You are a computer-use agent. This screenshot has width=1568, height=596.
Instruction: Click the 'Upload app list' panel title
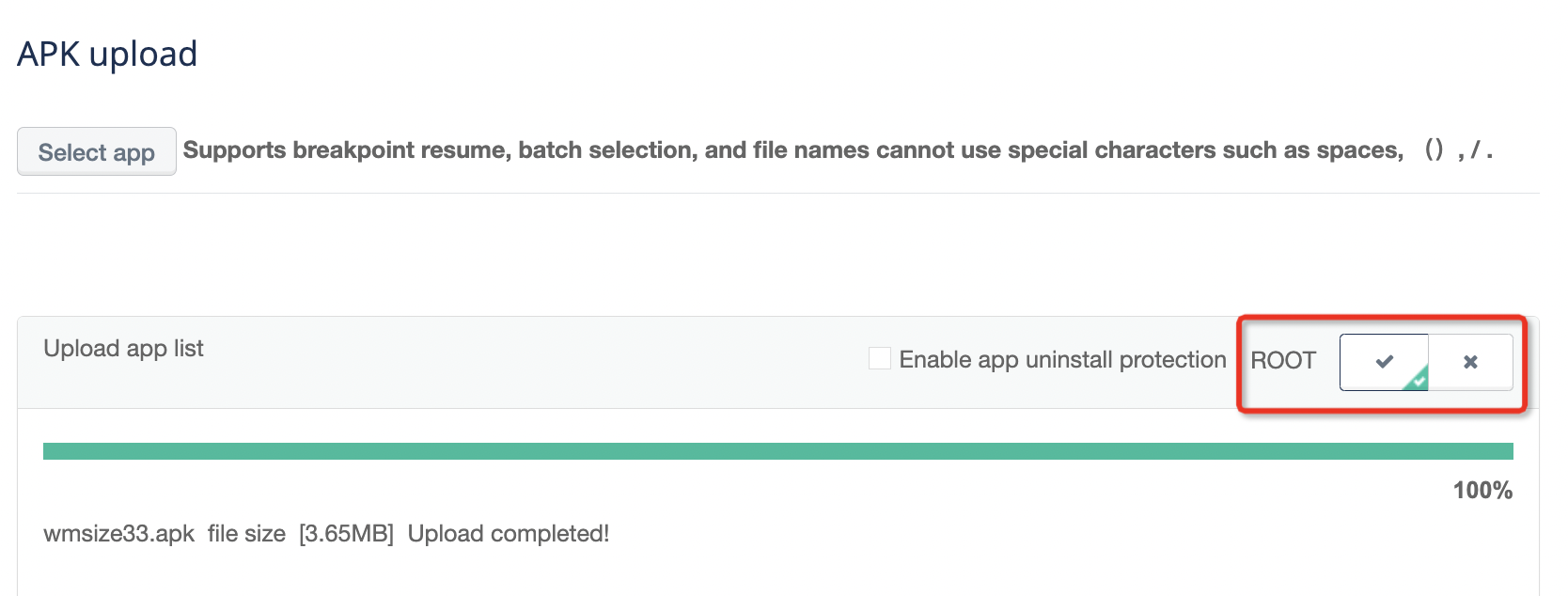pos(123,349)
